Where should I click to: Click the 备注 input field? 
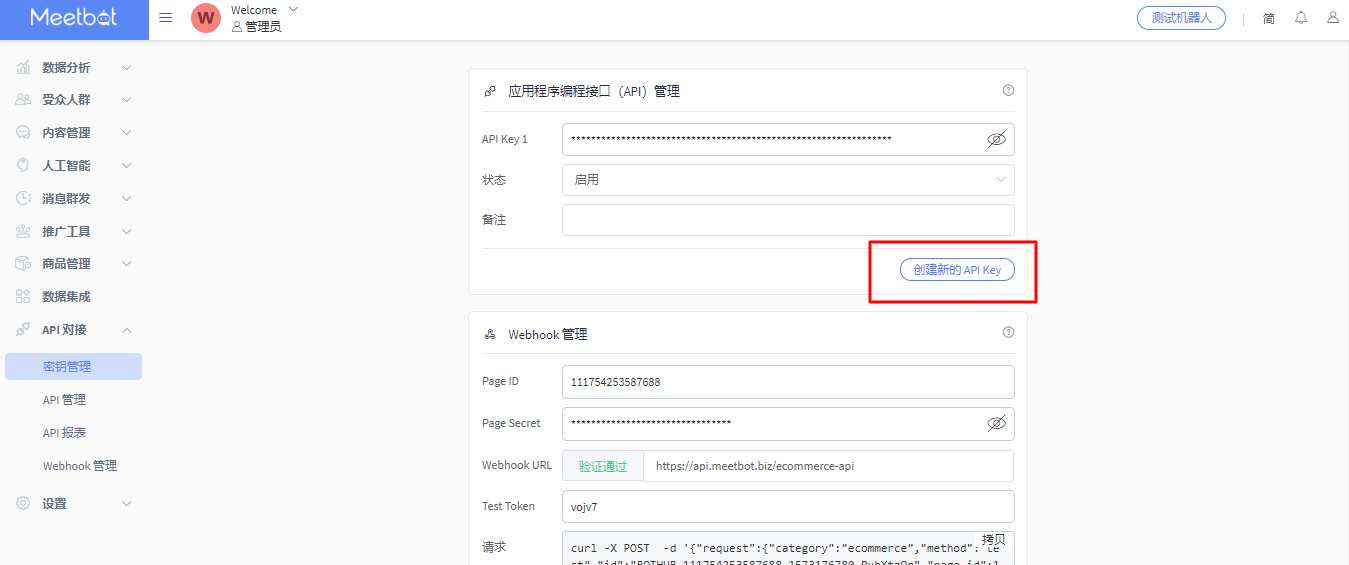click(788, 220)
